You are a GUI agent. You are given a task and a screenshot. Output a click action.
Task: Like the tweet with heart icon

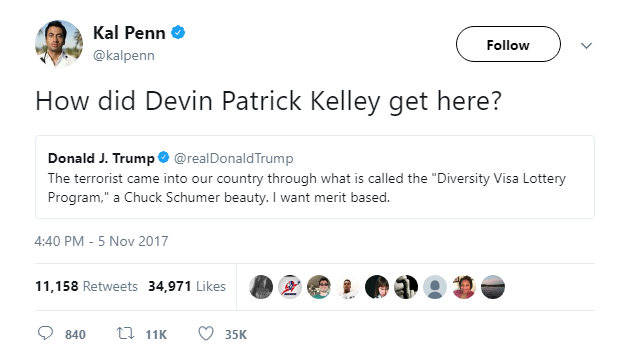[206, 334]
